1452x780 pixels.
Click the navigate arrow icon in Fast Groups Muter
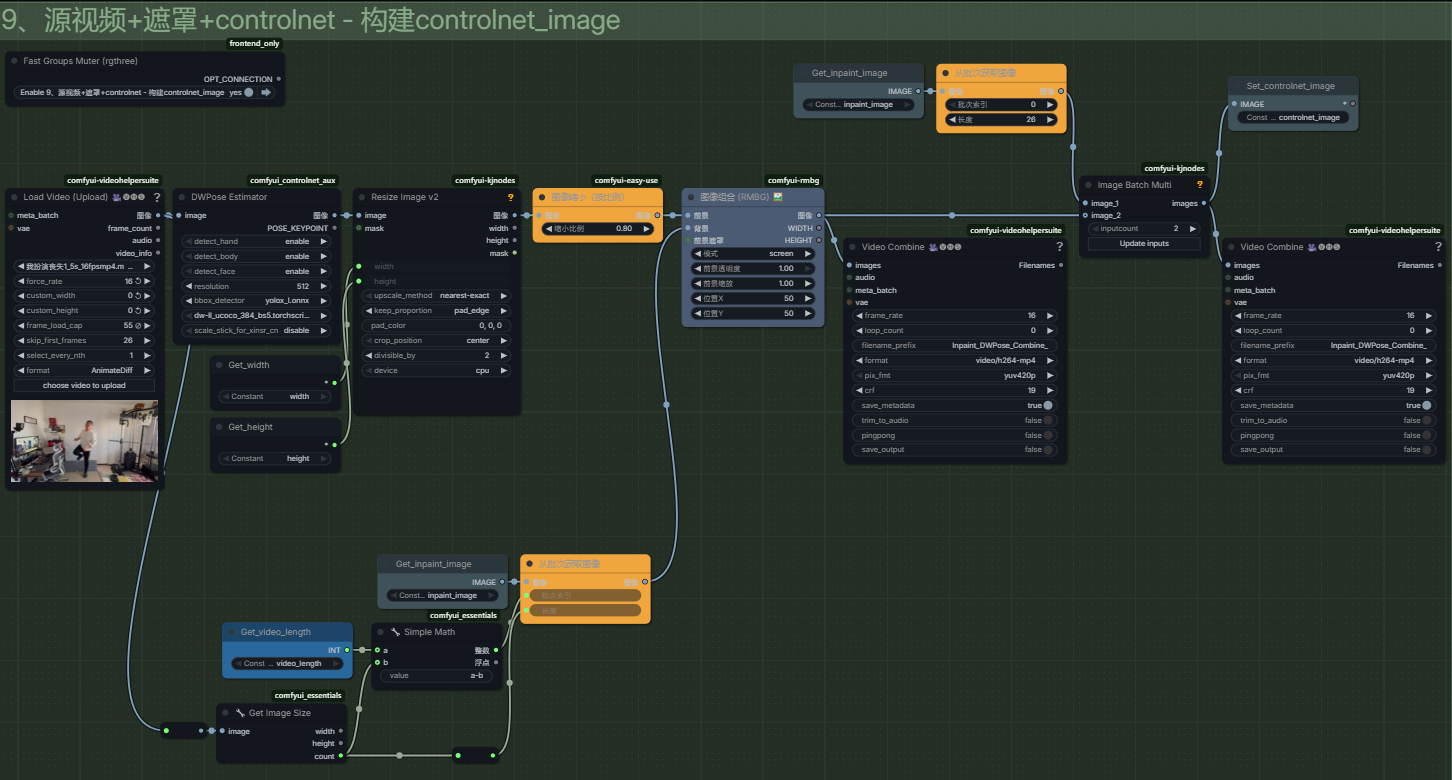pos(266,92)
